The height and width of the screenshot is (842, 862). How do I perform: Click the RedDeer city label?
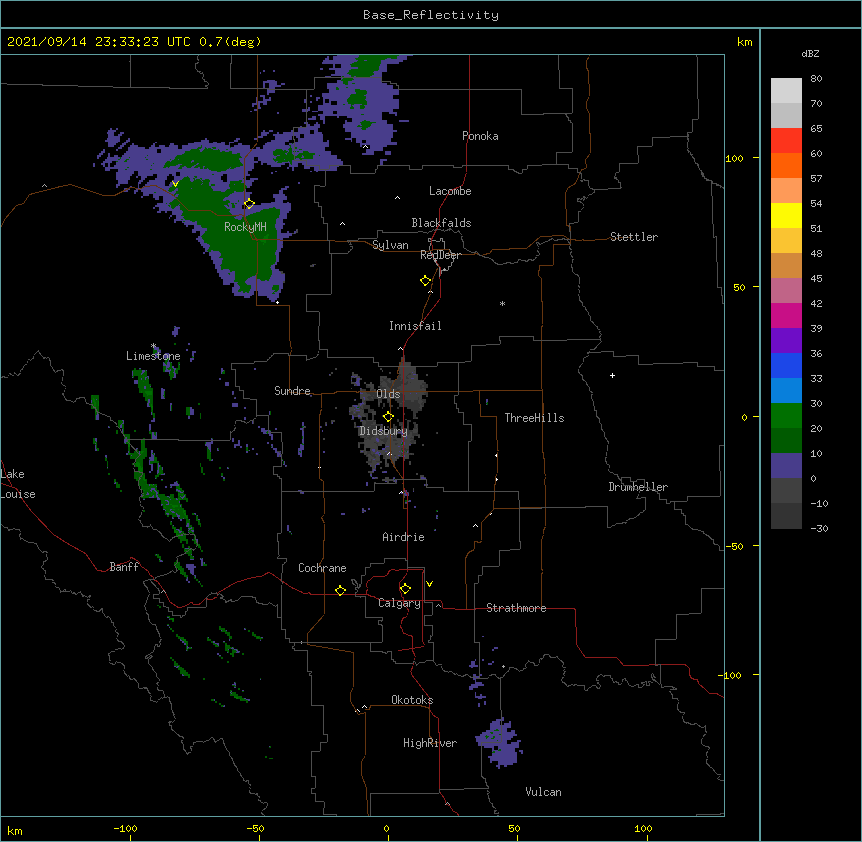440,255
